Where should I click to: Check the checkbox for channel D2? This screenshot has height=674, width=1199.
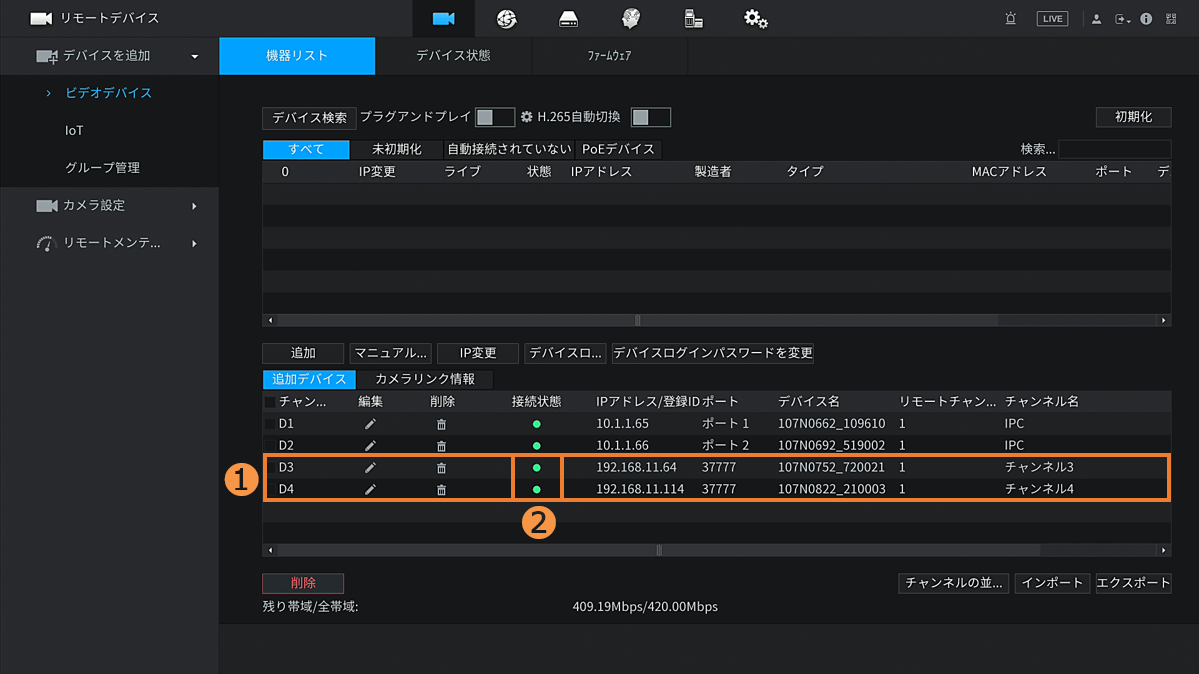270,446
